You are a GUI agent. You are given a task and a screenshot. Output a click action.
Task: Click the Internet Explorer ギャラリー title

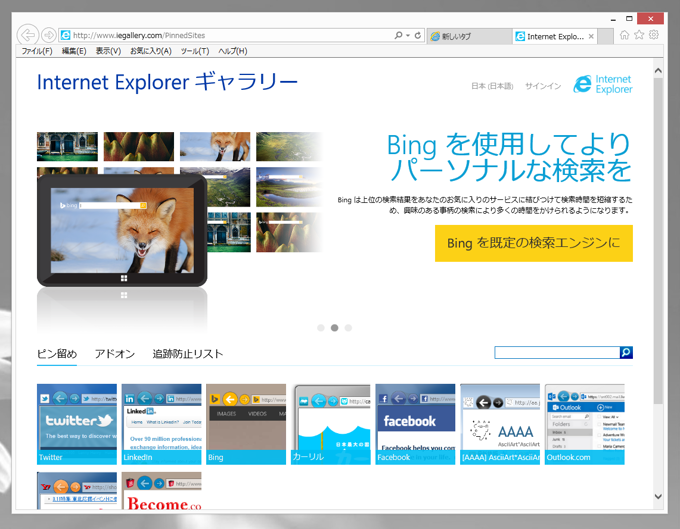coord(167,82)
